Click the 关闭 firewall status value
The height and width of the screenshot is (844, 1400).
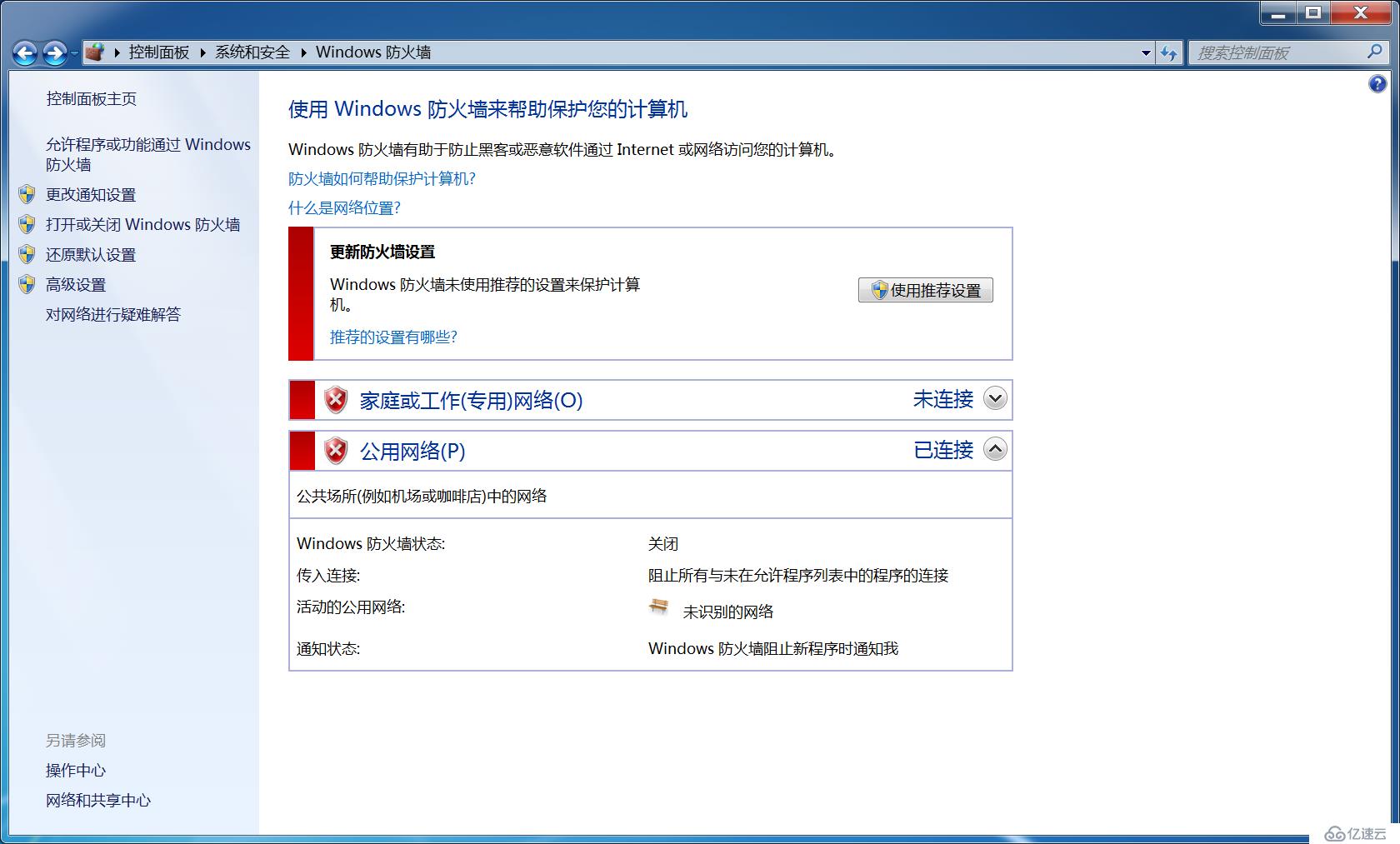click(x=663, y=543)
